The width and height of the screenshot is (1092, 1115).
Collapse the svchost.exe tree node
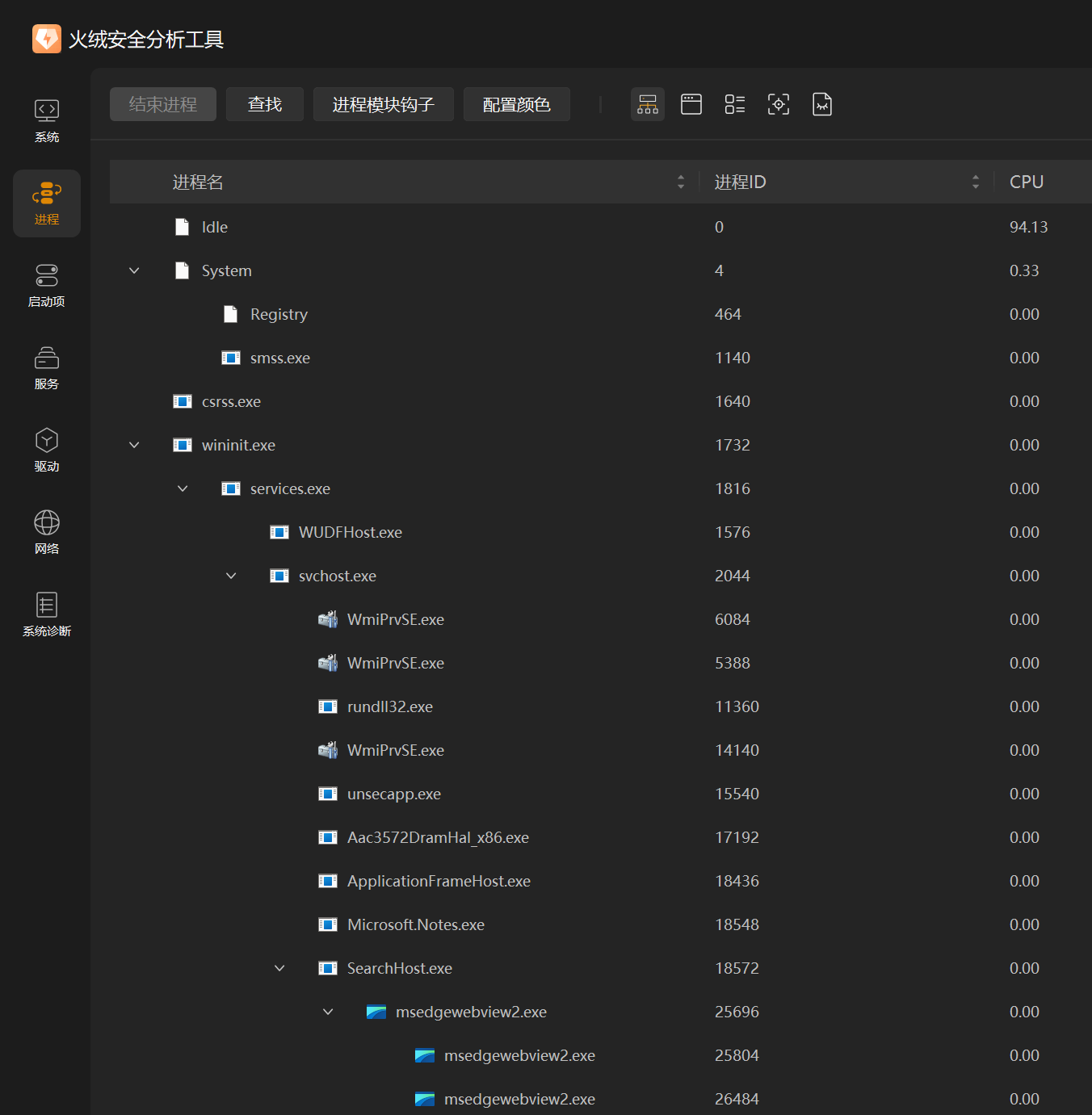[x=231, y=576]
